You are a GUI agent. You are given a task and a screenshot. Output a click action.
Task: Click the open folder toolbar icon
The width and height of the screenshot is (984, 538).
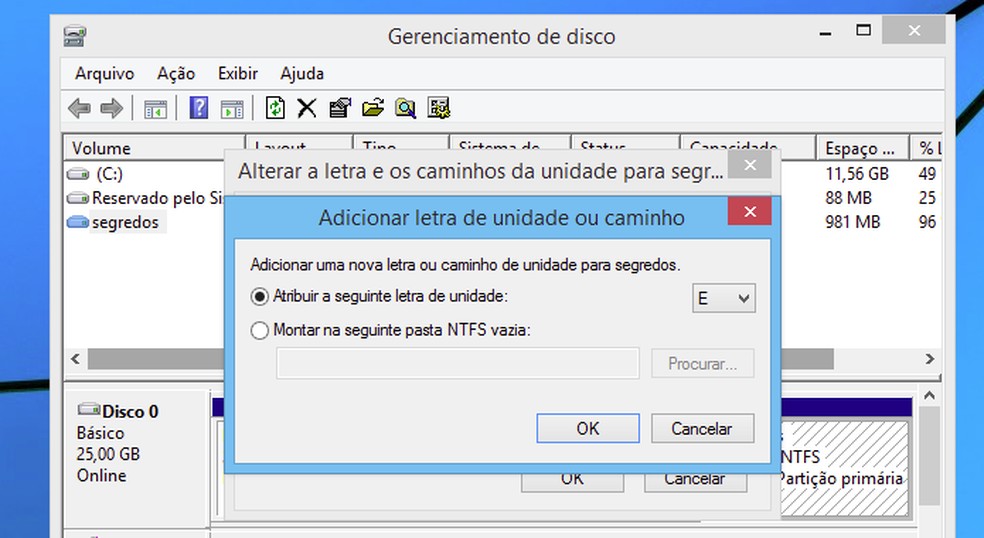tap(373, 108)
